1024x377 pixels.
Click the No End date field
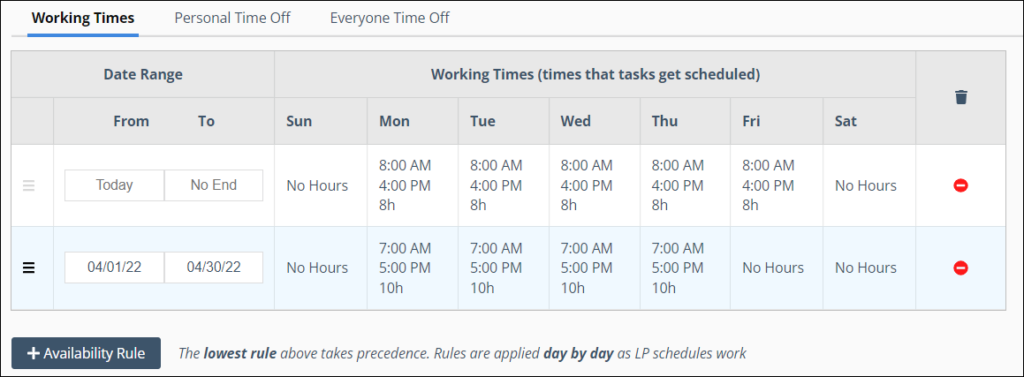(214, 185)
